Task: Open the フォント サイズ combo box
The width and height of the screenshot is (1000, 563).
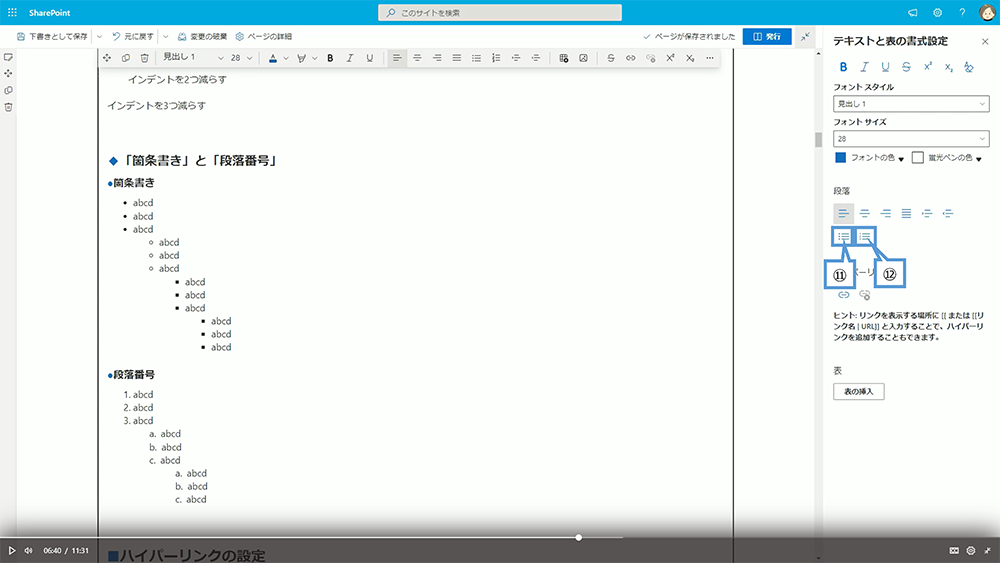Action: click(911, 138)
